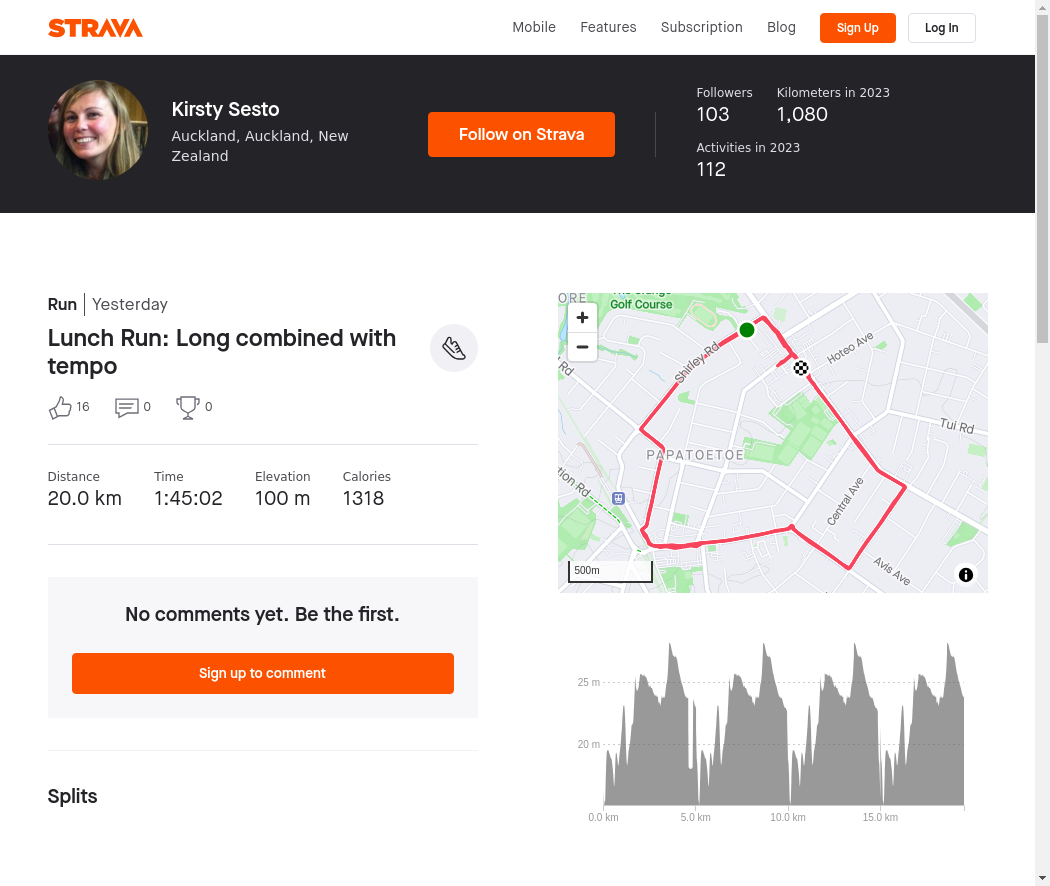The height and width of the screenshot is (886, 1050).
Task: Click the Strava logo
Action: [95, 28]
